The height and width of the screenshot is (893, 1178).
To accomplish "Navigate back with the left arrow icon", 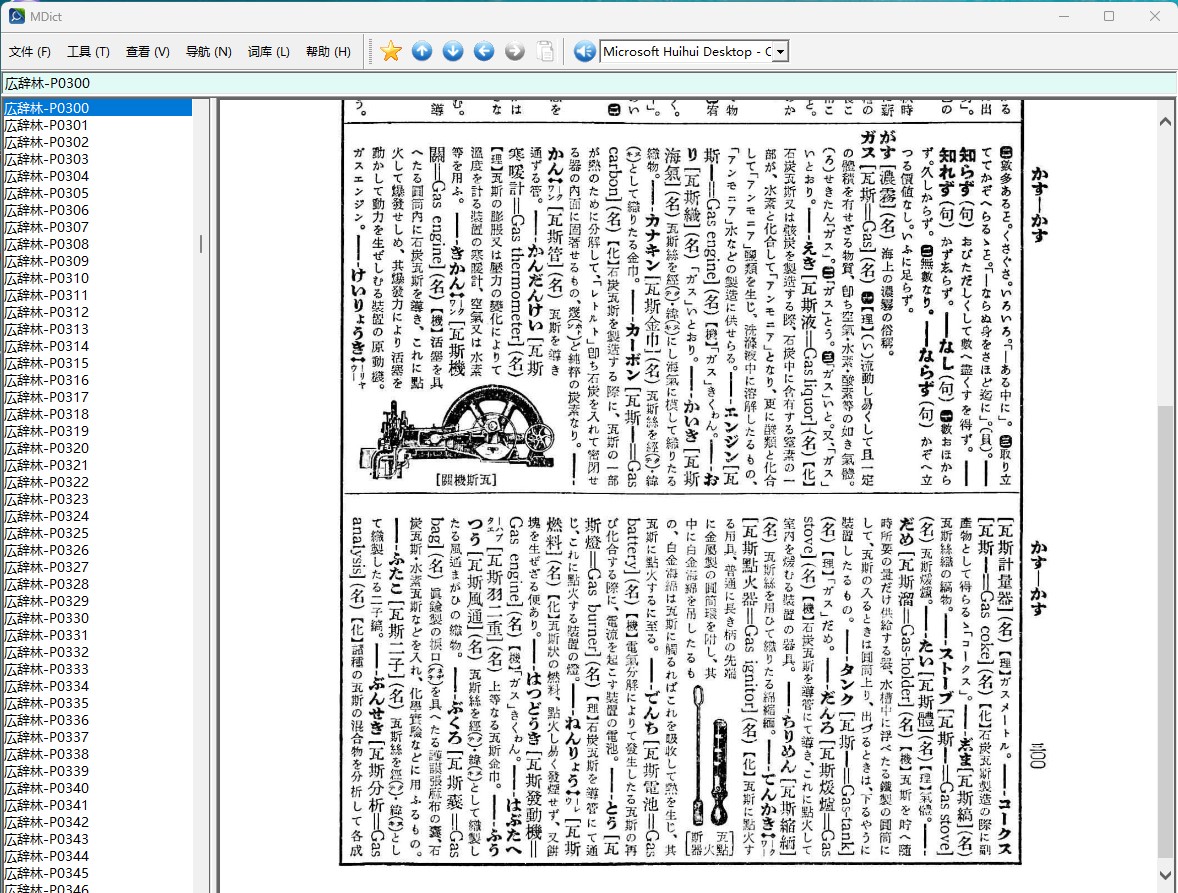I will click(x=484, y=51).
